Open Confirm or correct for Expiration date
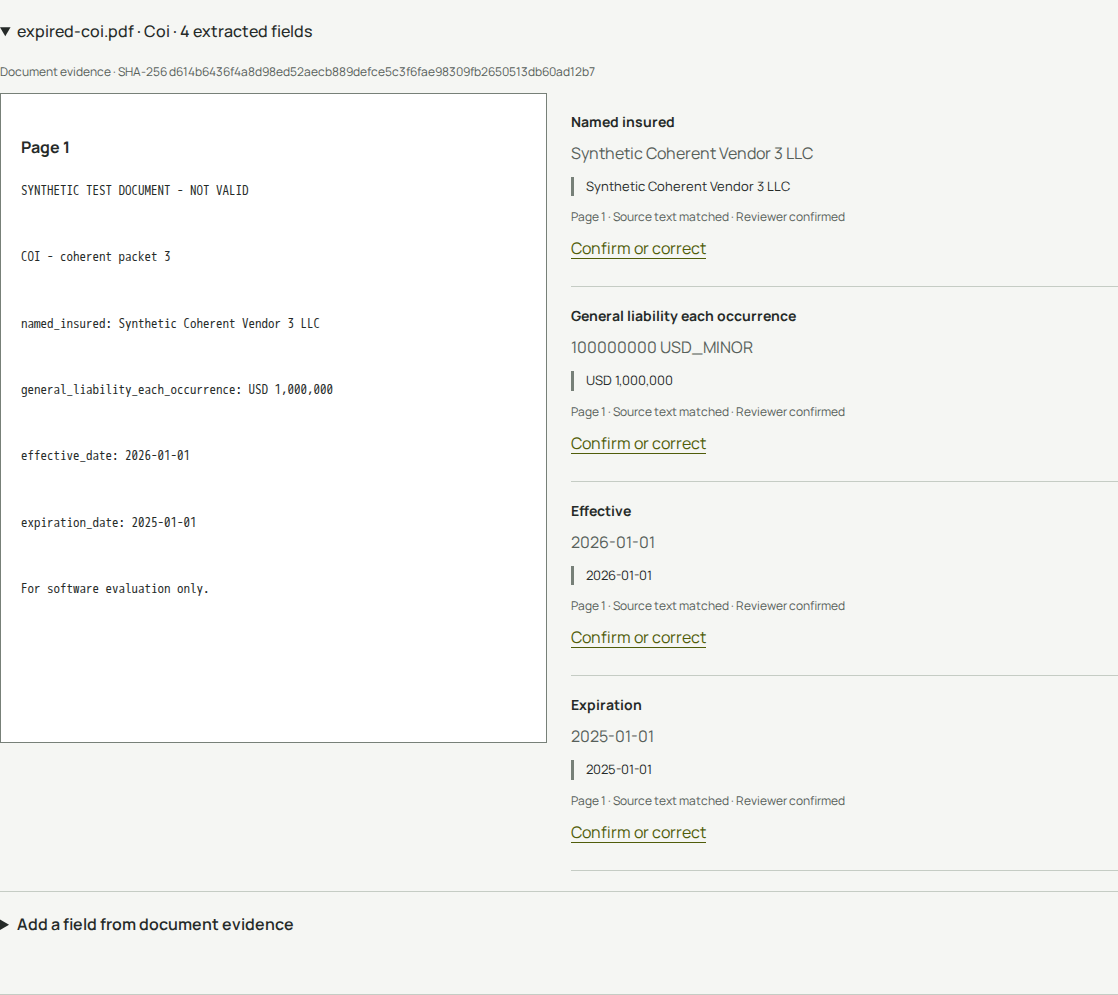 click(x=638, y=832)
